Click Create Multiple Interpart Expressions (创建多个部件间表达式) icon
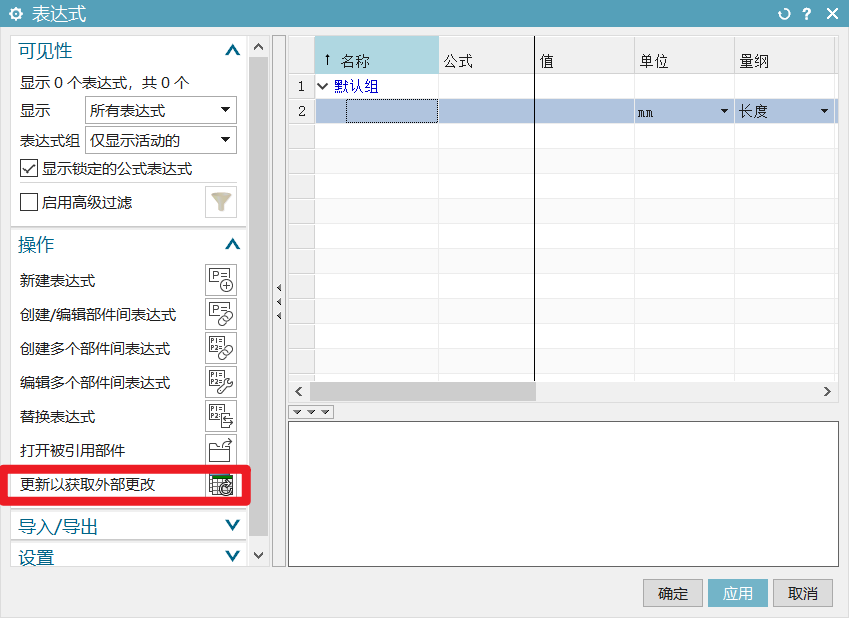Image resolution: width=849 pixels, height=618 pixels. [221, 348]
